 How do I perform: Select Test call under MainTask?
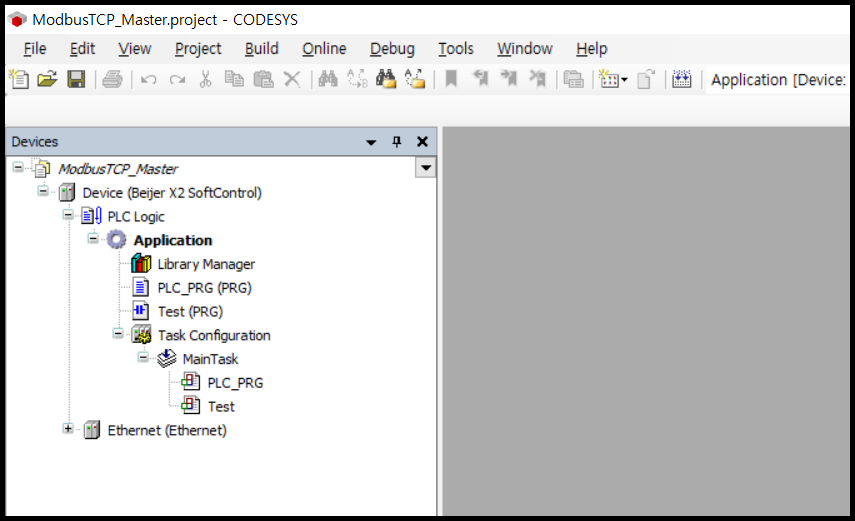coord(221,406)
